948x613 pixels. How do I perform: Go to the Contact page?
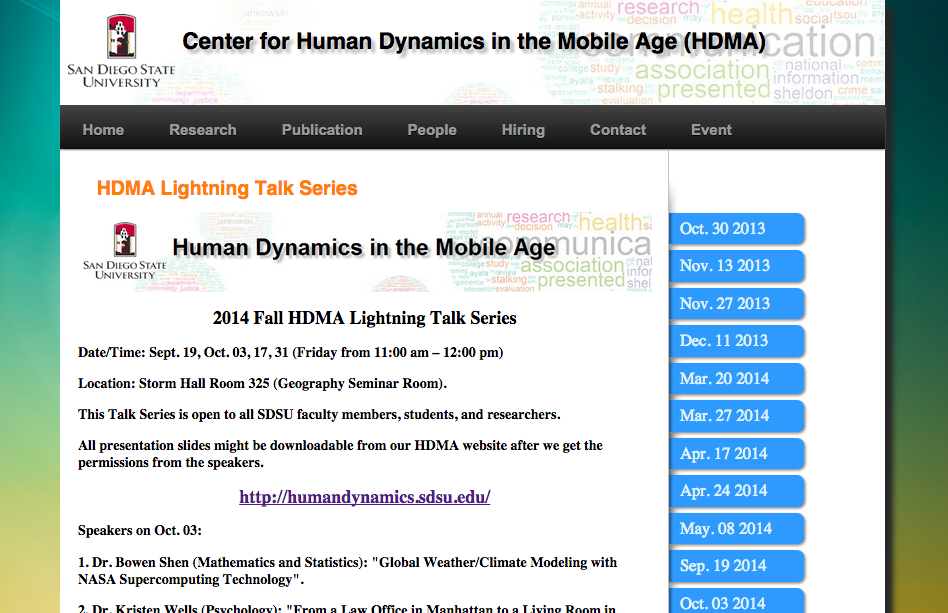(x=618, y=130)
